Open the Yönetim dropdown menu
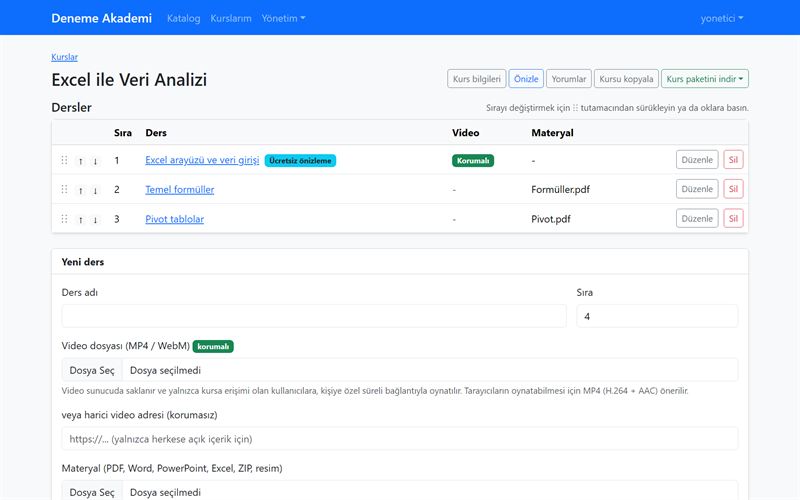800x500 pixels. point(283,18)
